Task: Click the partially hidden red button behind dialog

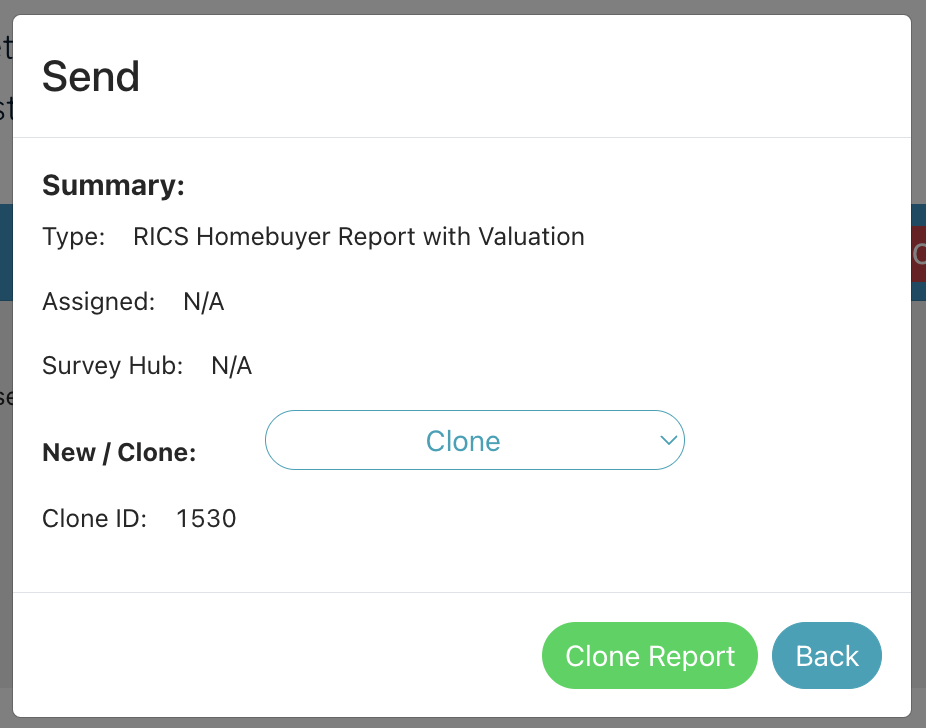Action: (918, 253)
